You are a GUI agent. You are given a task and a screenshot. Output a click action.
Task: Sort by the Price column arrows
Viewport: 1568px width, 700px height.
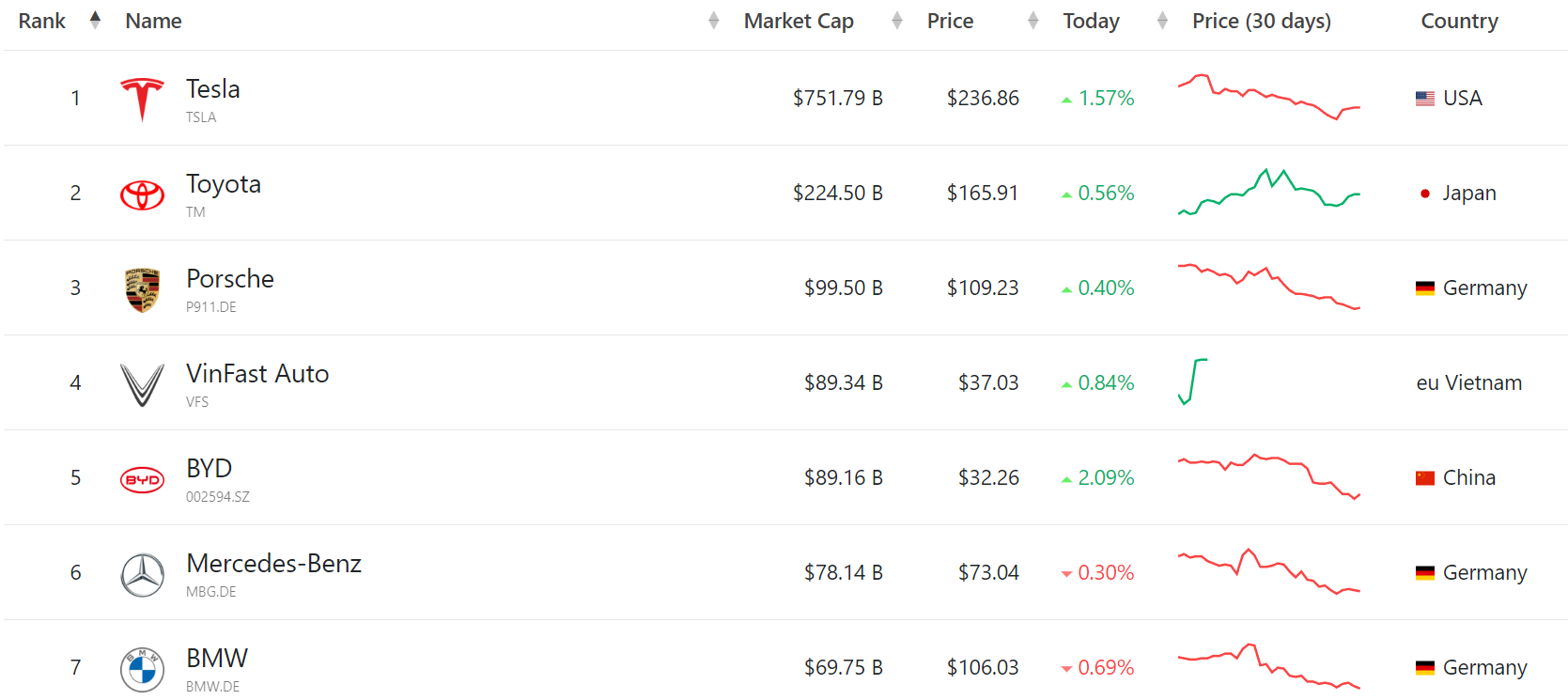(1033, 21)
